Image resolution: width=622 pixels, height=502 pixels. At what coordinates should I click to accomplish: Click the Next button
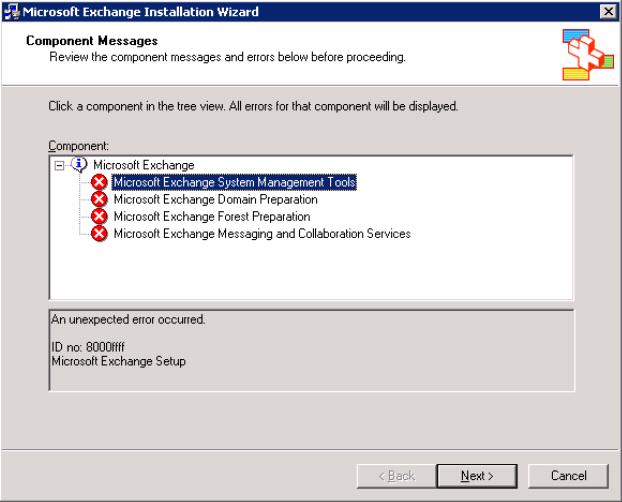pos(477,476)
